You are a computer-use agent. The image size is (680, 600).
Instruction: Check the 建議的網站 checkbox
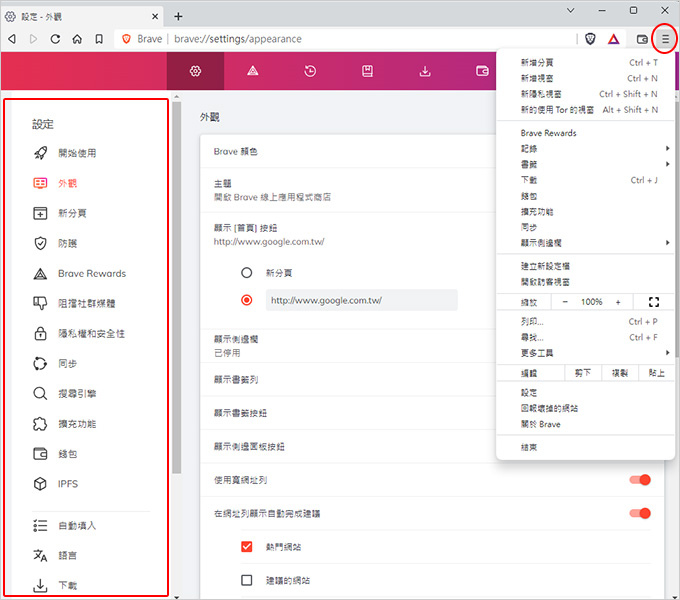[x=246, y=580]
